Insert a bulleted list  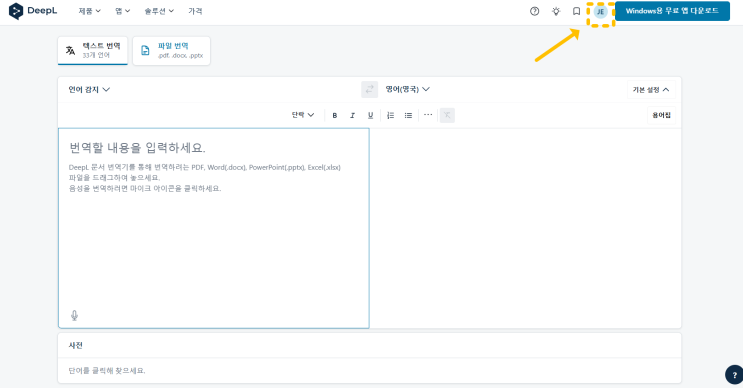click(x=408, y=115)
